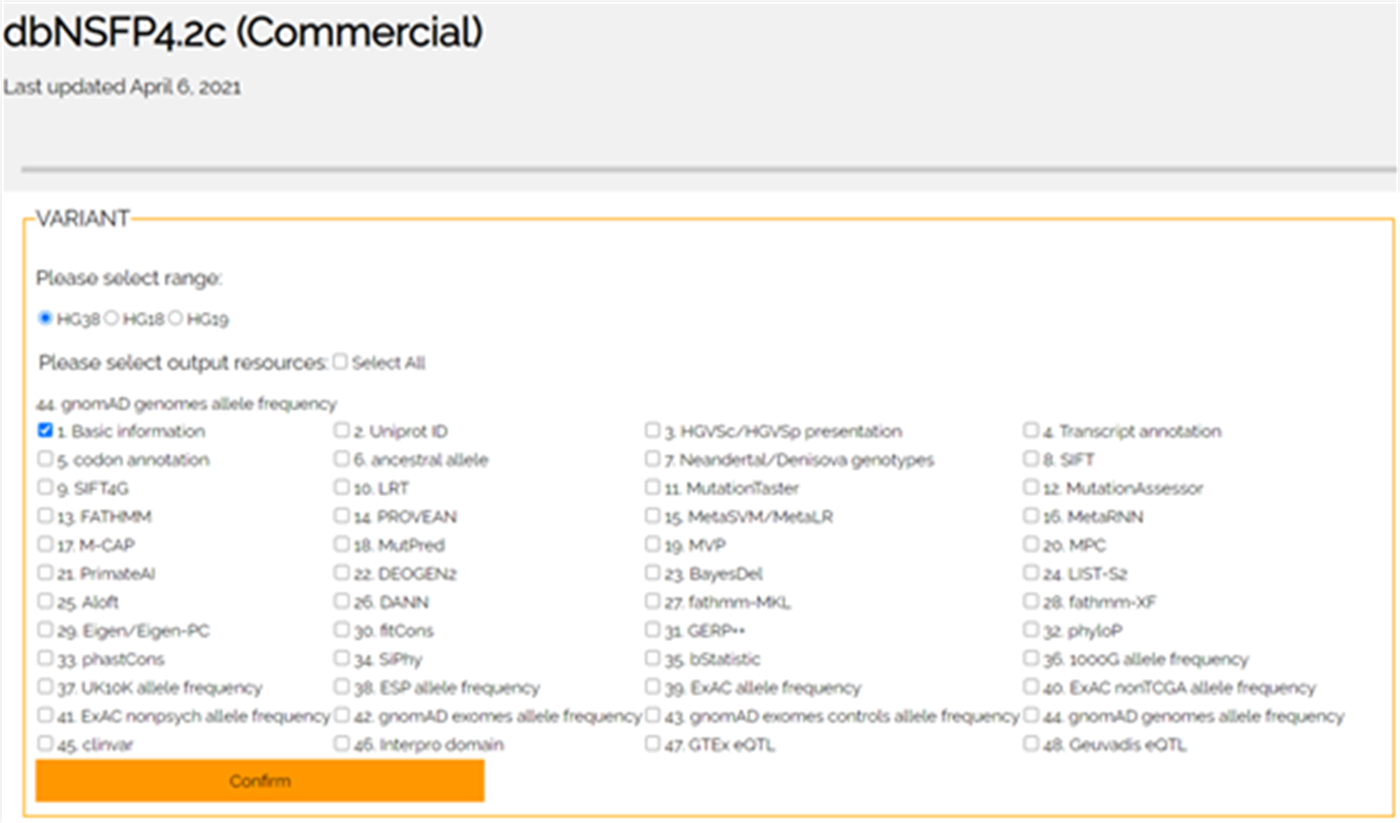Enable the Transcript annotation checkbox
Viewport: 1400px width, 823px height.
[1031, 431]
